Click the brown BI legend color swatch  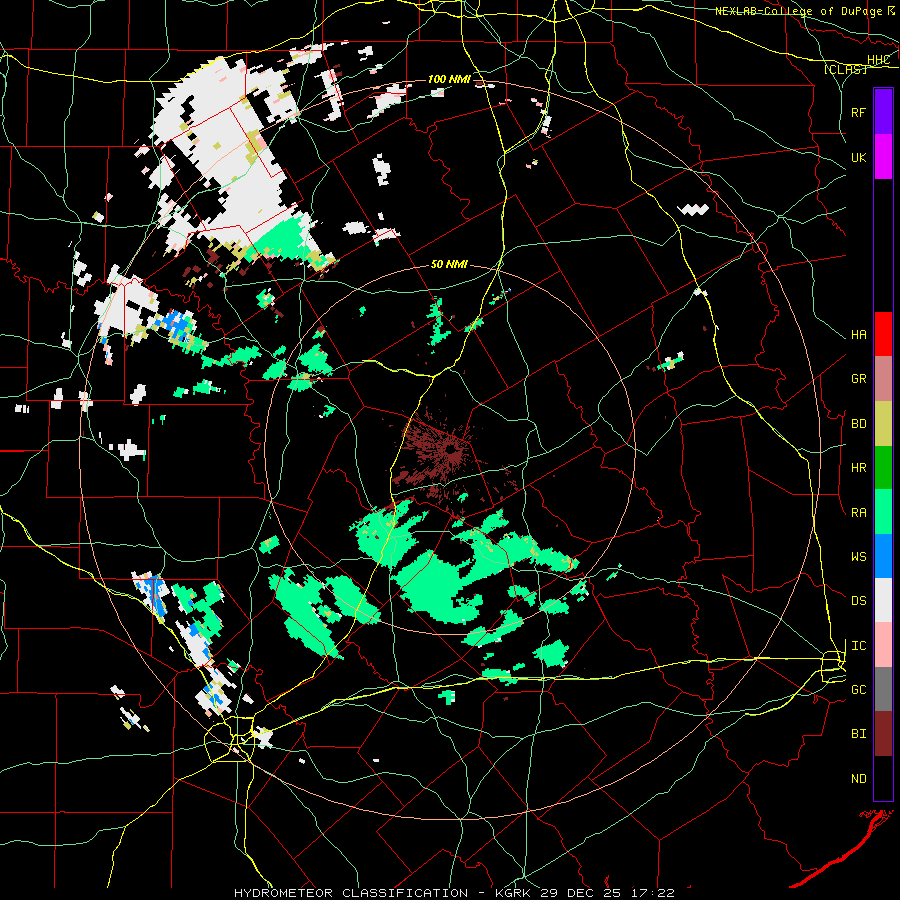(x=883, y=734)
